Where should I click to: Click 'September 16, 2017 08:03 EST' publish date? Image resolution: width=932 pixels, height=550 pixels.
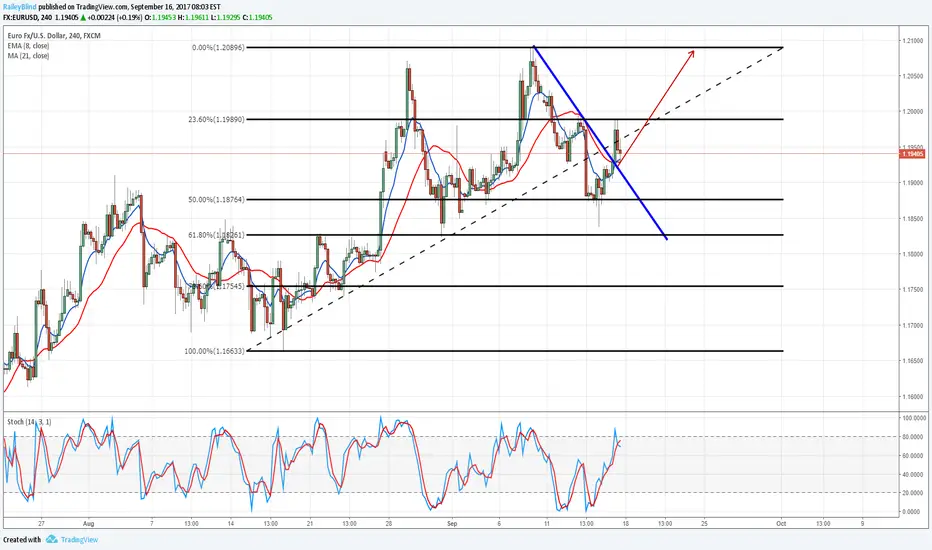174,7
